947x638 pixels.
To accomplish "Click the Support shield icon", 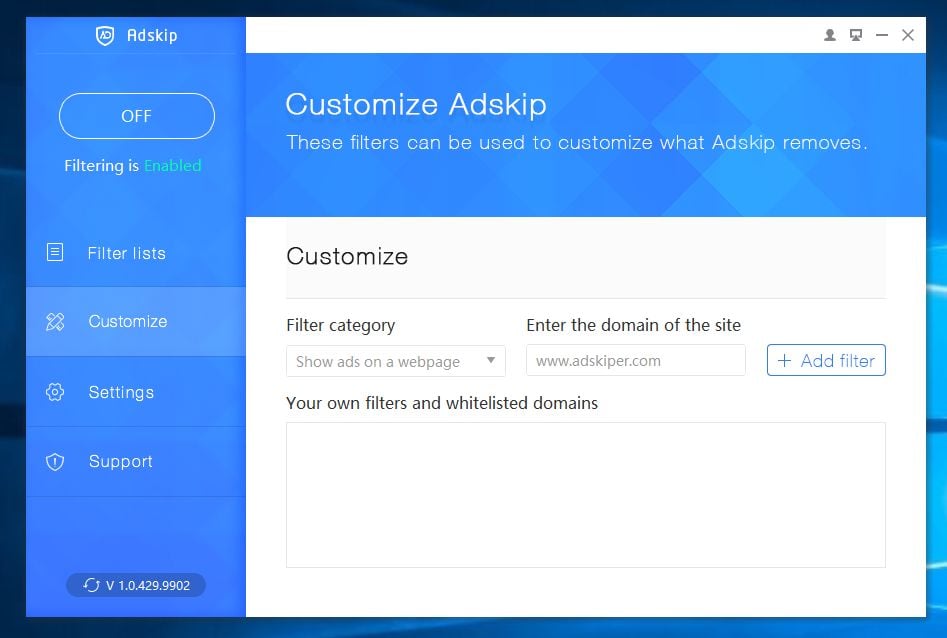I will pos(55,462).
